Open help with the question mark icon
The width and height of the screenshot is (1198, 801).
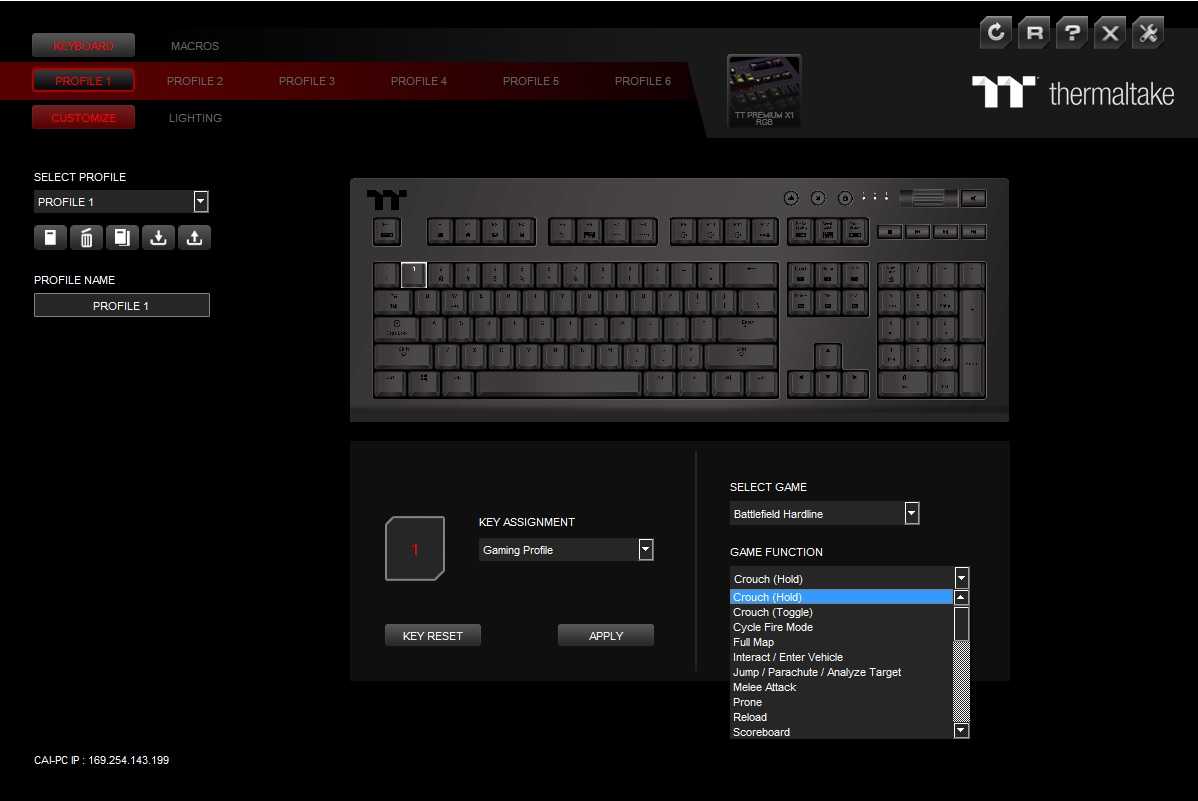(1072, 33)
